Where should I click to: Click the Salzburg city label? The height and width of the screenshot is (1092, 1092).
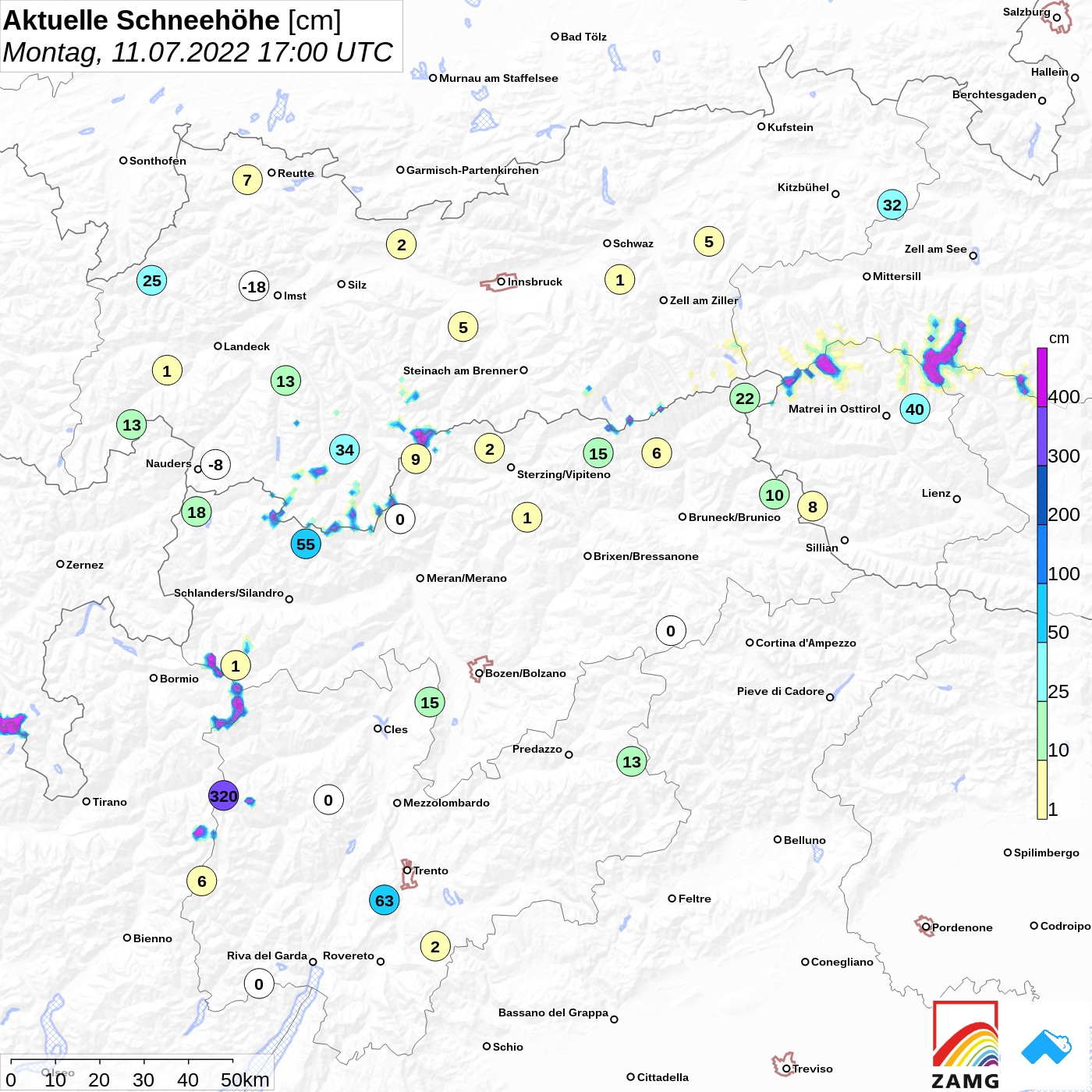(1026, 12)
